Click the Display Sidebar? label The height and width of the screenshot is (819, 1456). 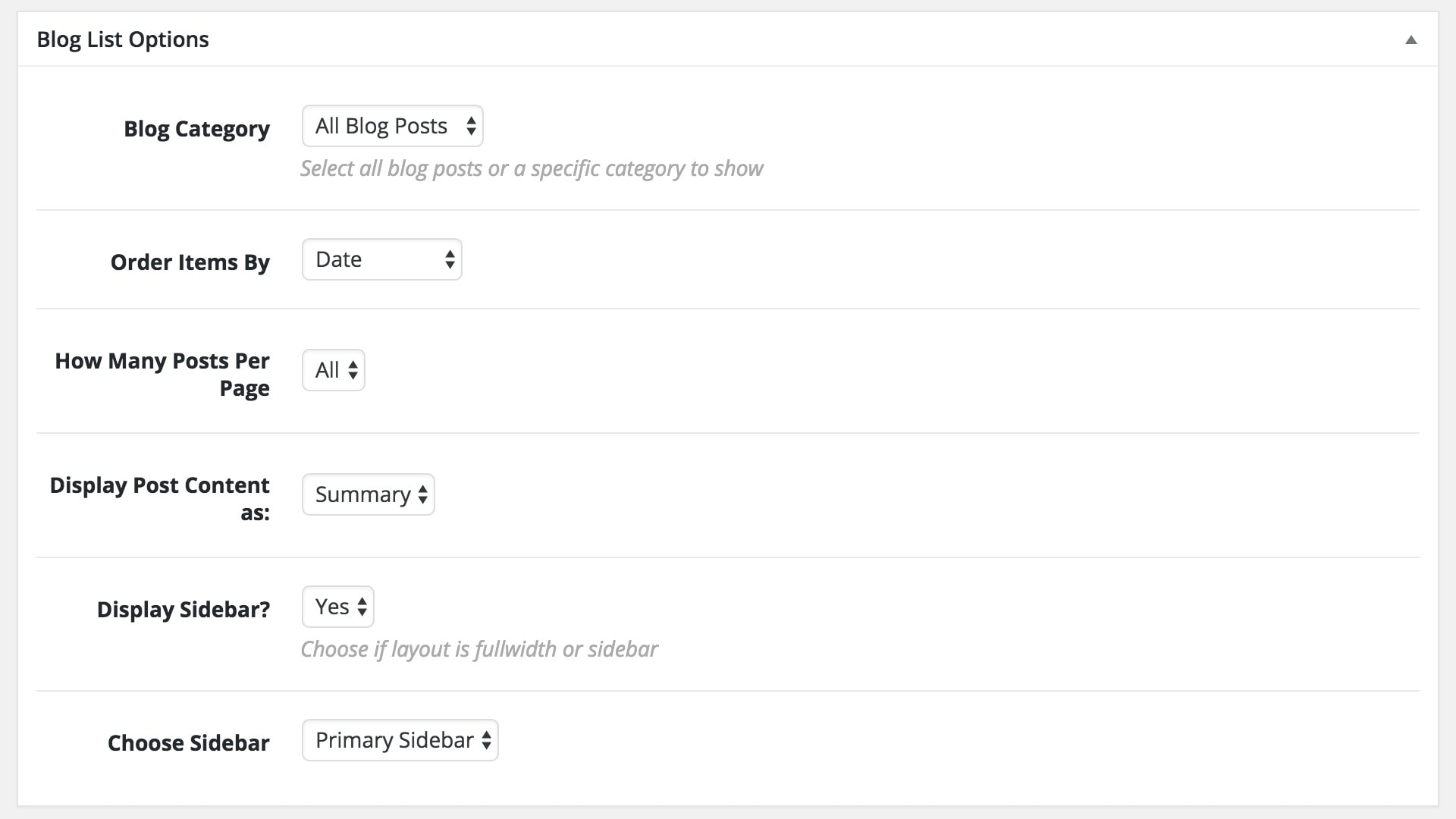click(x=184, y=610)
